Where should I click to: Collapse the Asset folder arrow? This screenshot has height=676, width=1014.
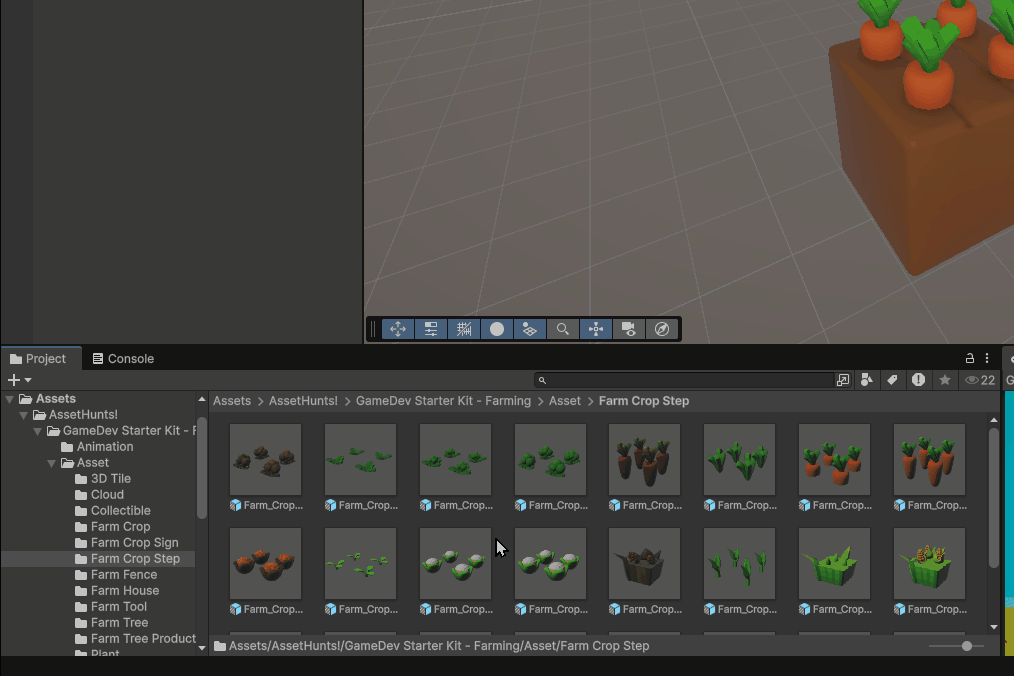click(52, 463)
